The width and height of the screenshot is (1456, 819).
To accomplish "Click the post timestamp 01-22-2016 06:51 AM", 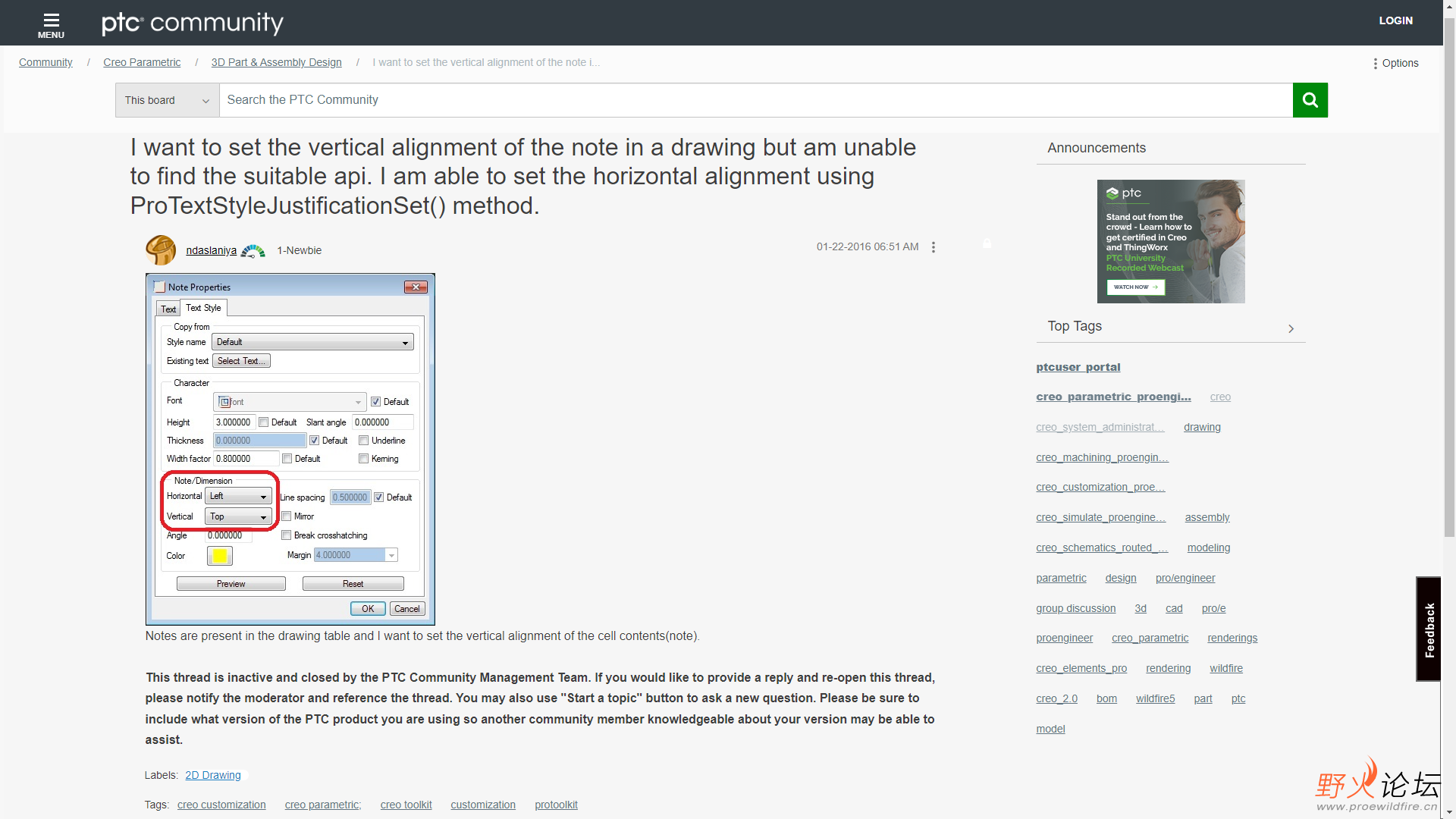I will 867,246.
